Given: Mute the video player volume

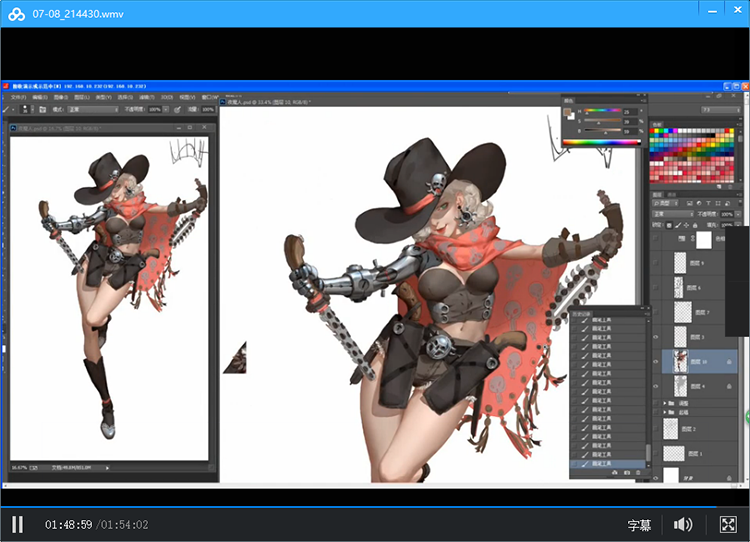Looking at the screenshot, I should (684, 524).
